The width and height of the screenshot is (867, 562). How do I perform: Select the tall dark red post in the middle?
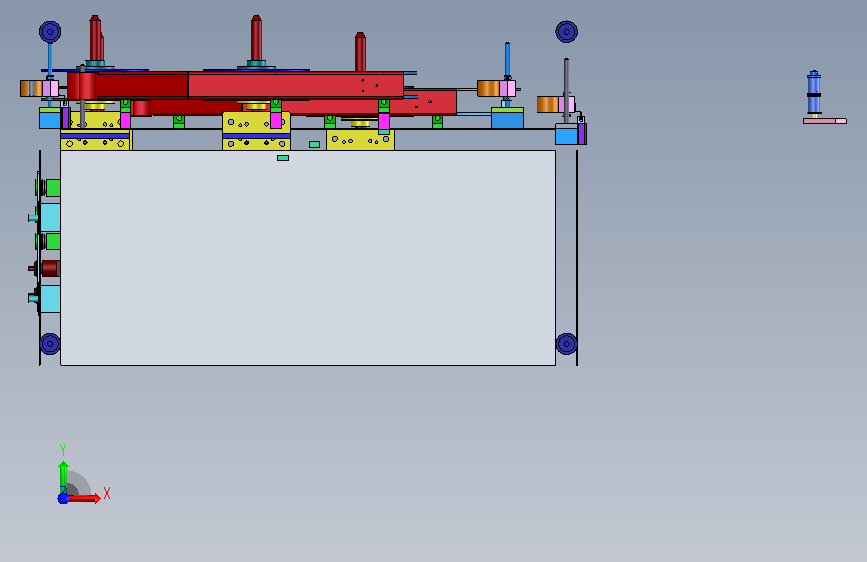tap(256, 38)
